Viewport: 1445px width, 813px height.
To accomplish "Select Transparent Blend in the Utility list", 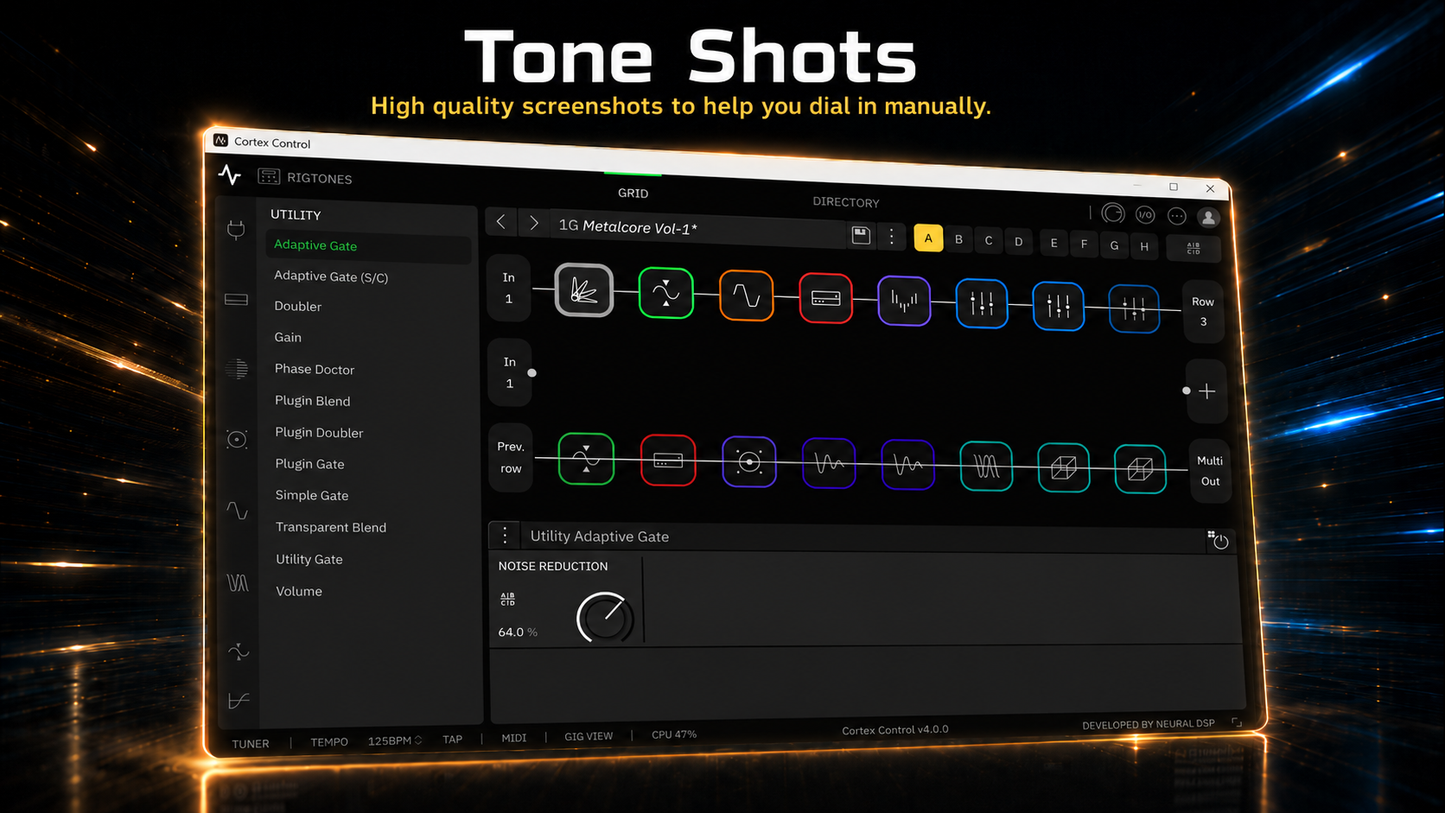I will point(331,527).
